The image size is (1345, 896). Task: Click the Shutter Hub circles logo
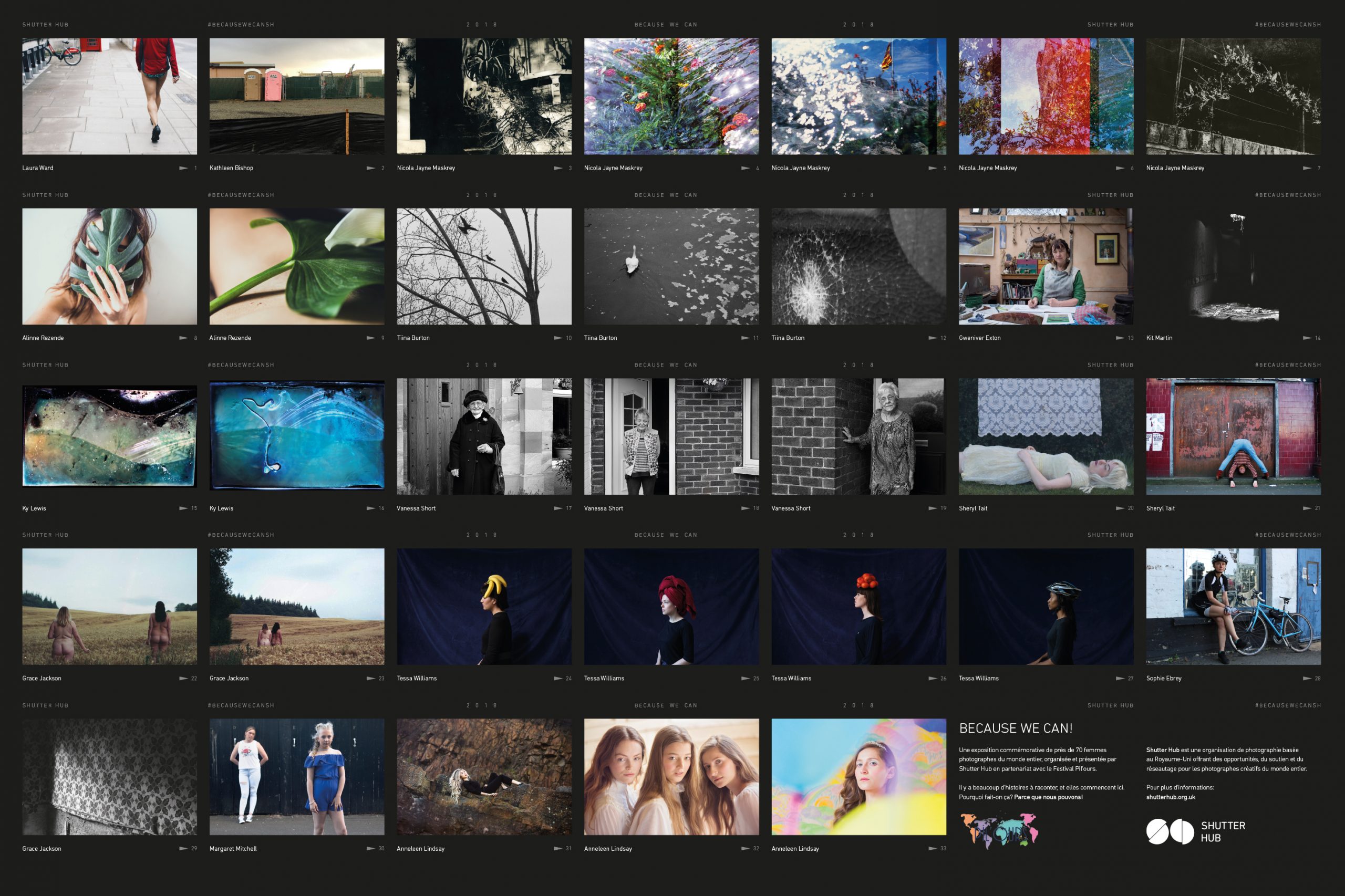tap(1170, 831)
